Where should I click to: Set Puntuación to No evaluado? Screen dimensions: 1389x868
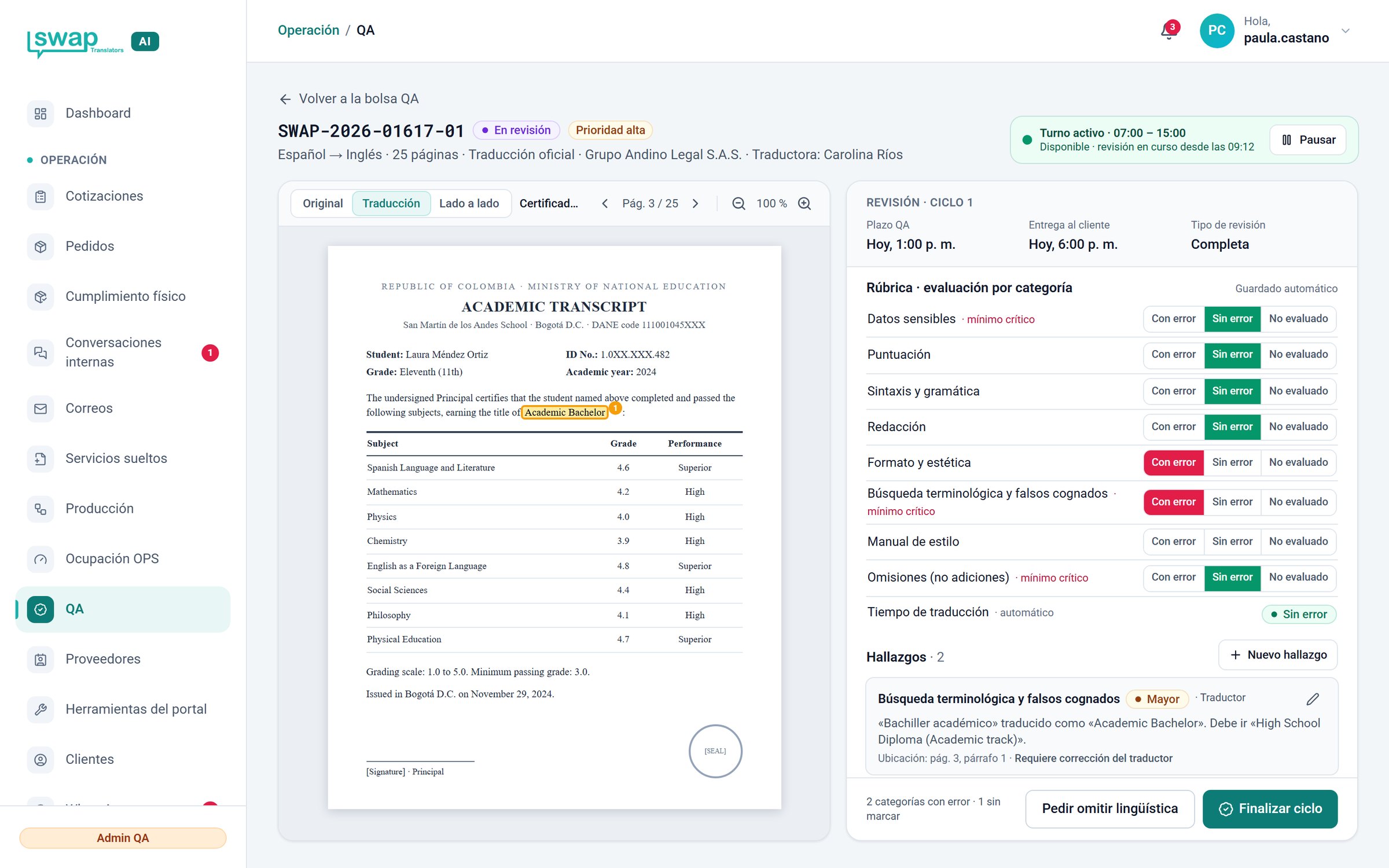pos(1298,355)
